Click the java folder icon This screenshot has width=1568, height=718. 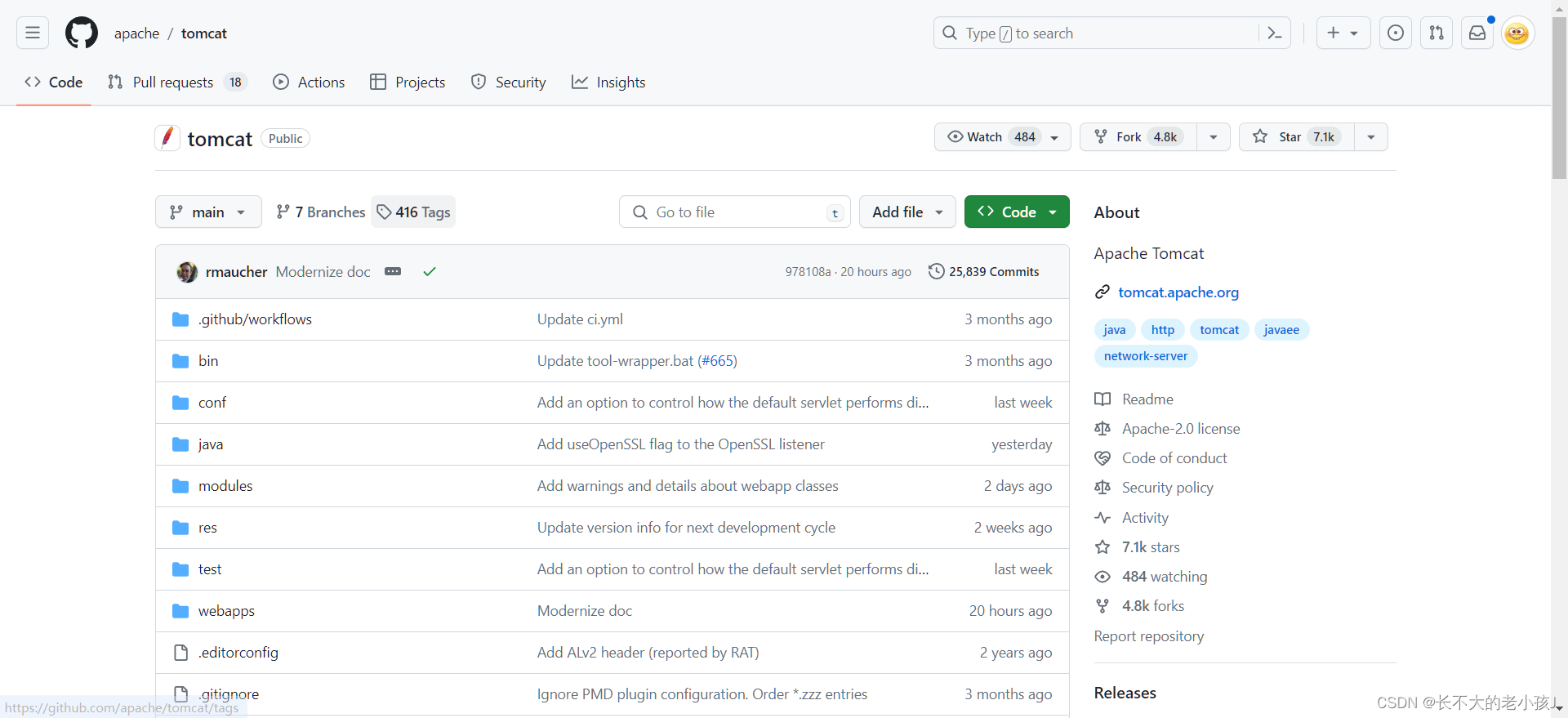(x=180, y=444)
